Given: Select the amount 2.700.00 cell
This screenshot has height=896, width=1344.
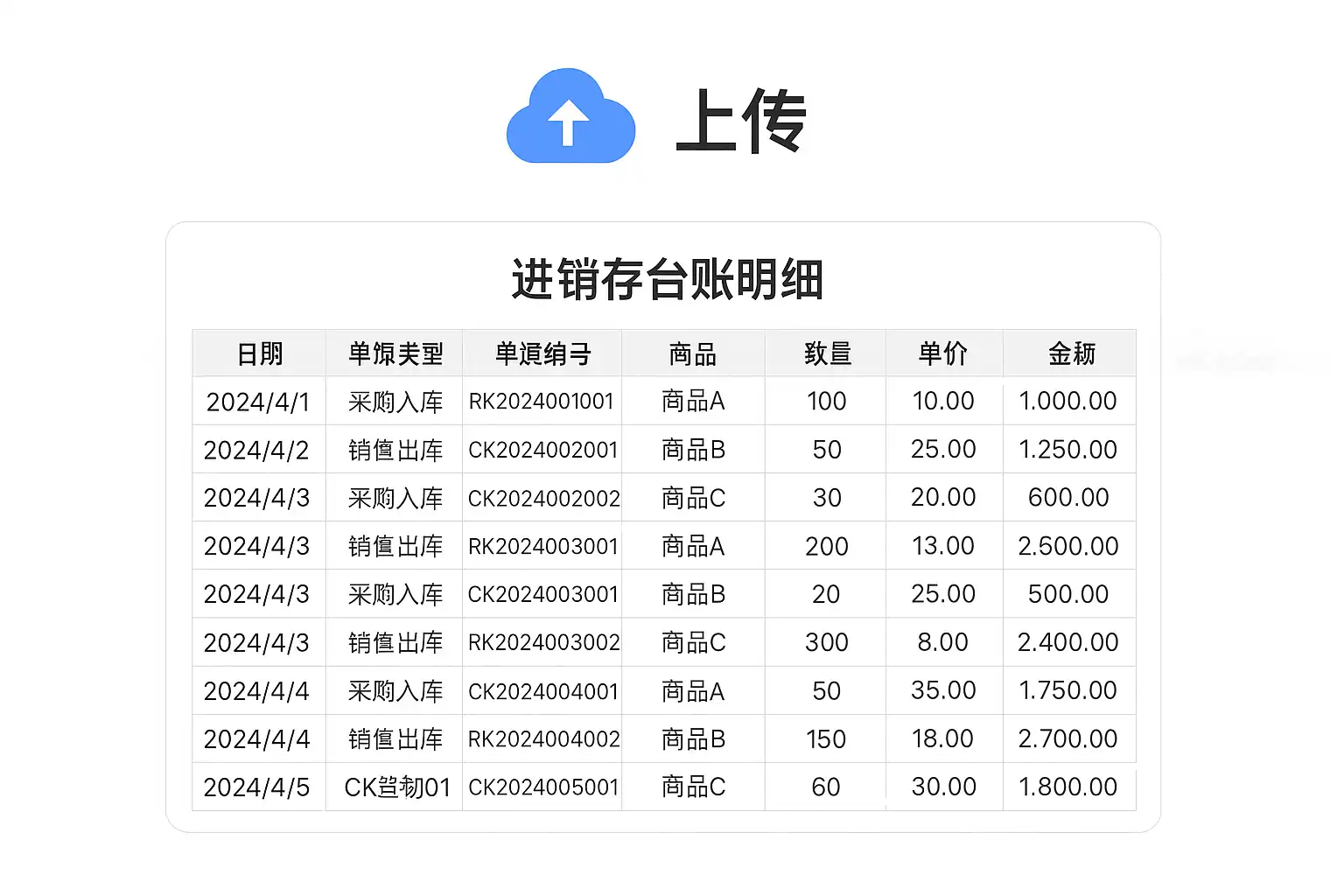Looking at the screenshot, I should (x=1068, y=739).
